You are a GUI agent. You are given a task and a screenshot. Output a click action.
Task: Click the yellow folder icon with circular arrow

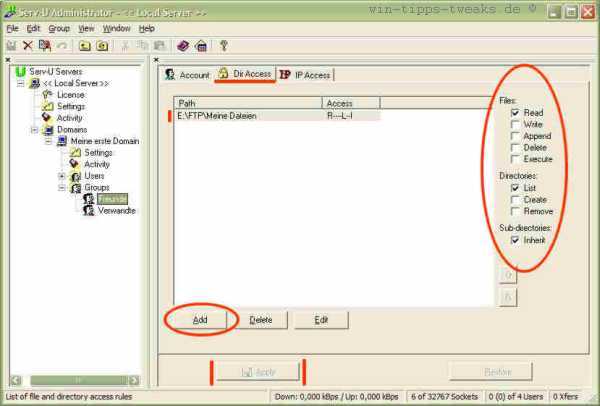point(102,46)
